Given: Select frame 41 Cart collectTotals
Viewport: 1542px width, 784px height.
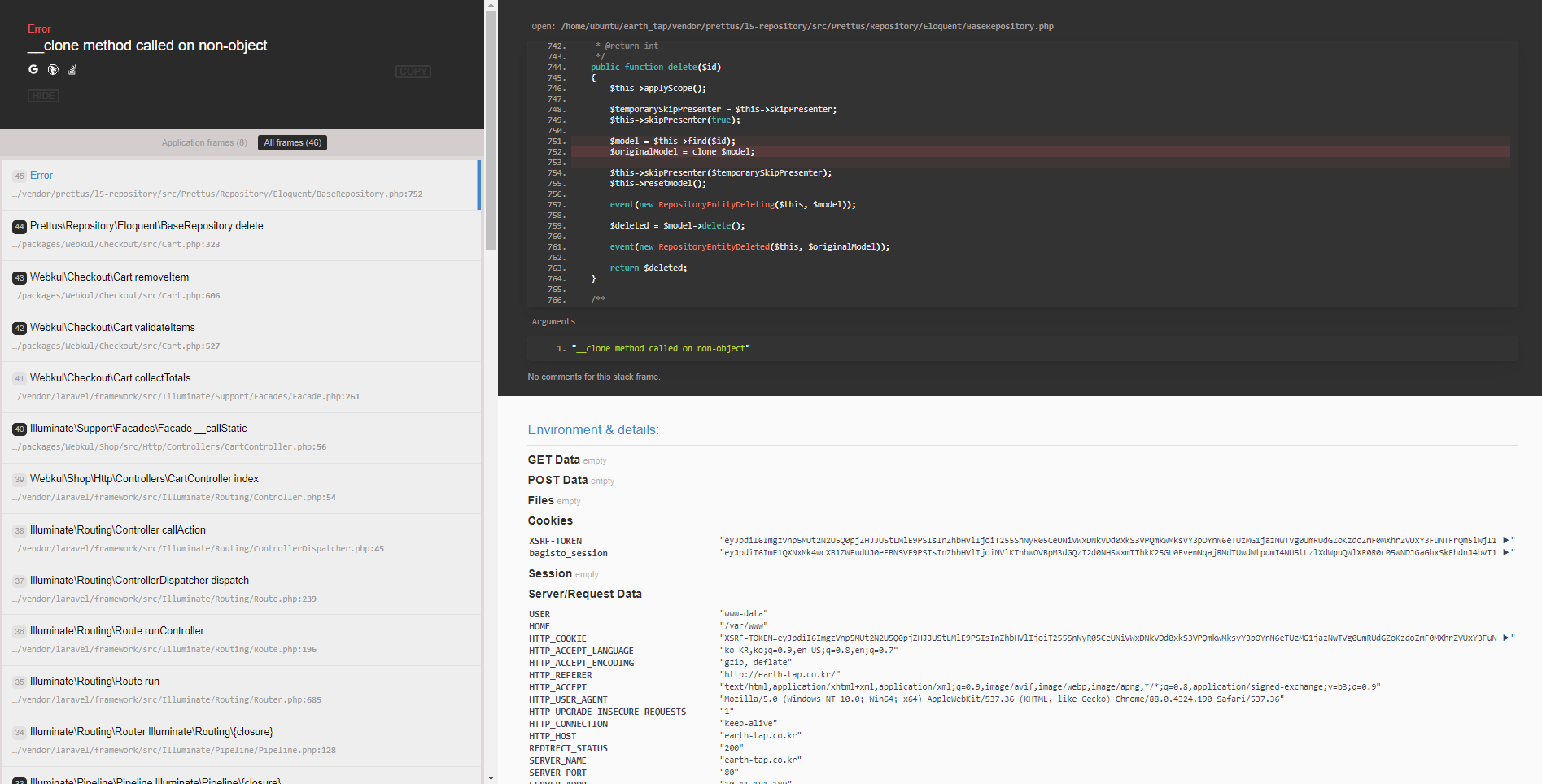Looking at the screenshot, I should [242, 387].
